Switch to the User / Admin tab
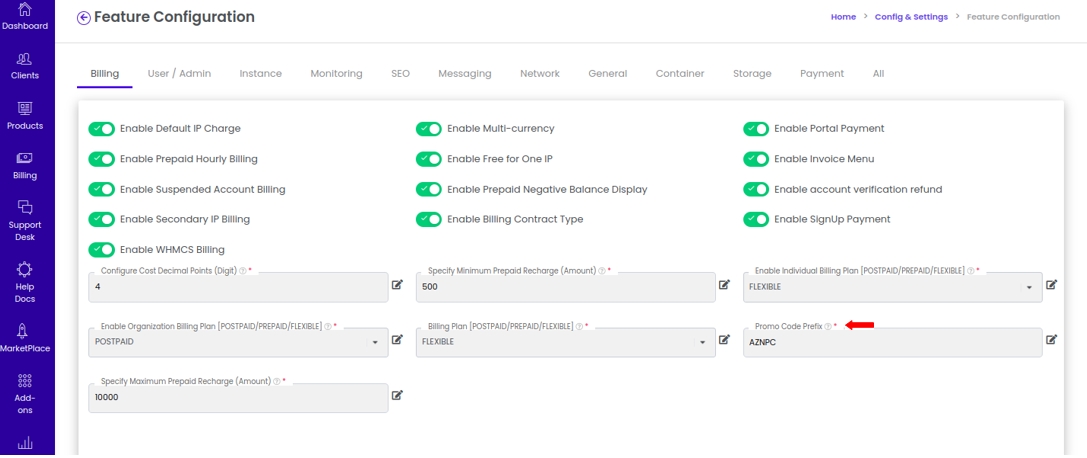 (x=180, y=73)
